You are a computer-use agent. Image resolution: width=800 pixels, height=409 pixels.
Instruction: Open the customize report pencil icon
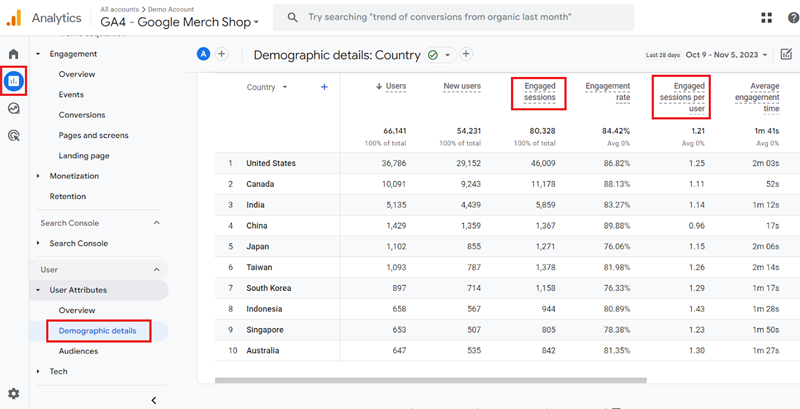click(x=786, y=54)
